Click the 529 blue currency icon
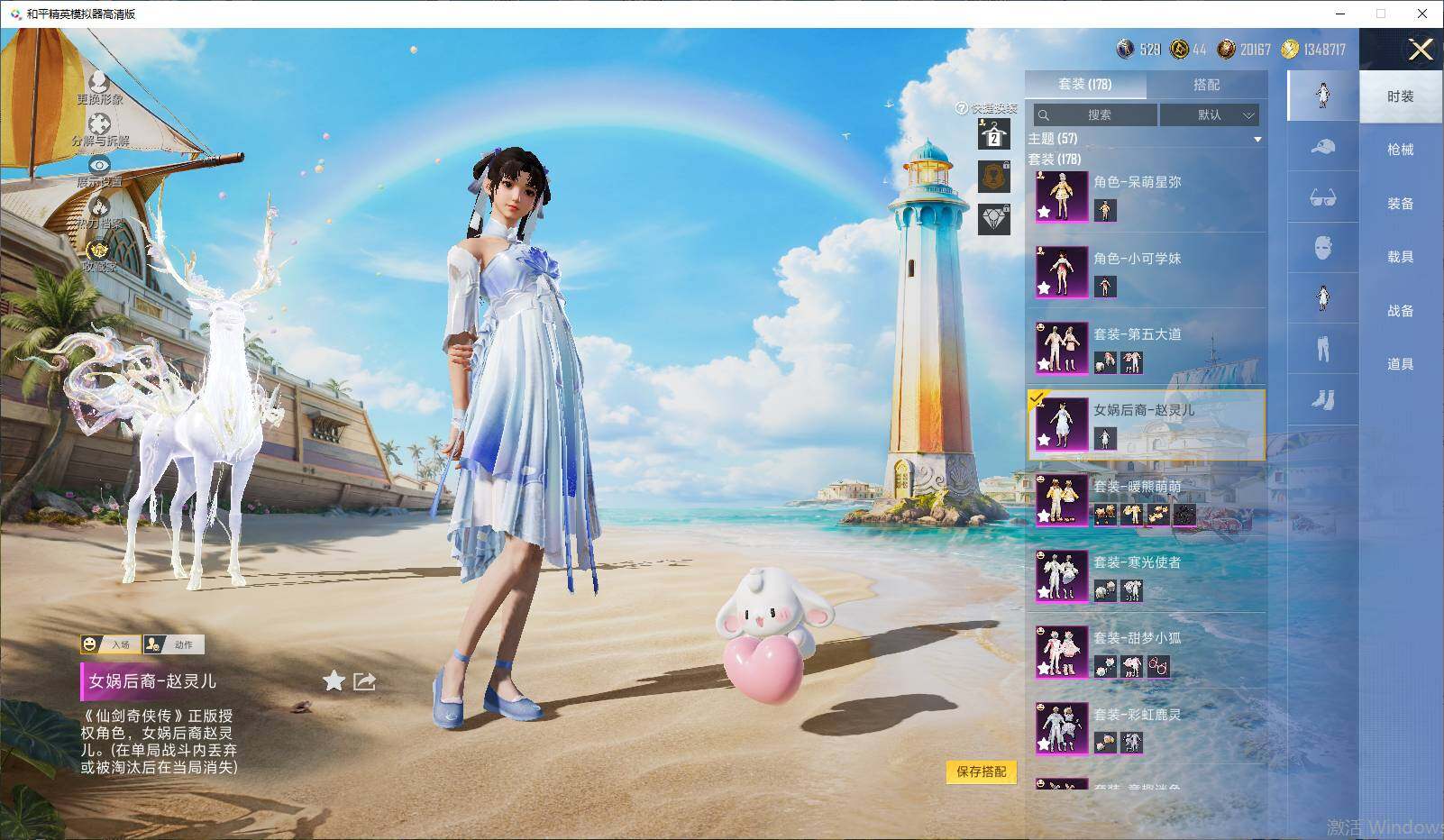This screenshot has height=840, width=1444. 1125,49
